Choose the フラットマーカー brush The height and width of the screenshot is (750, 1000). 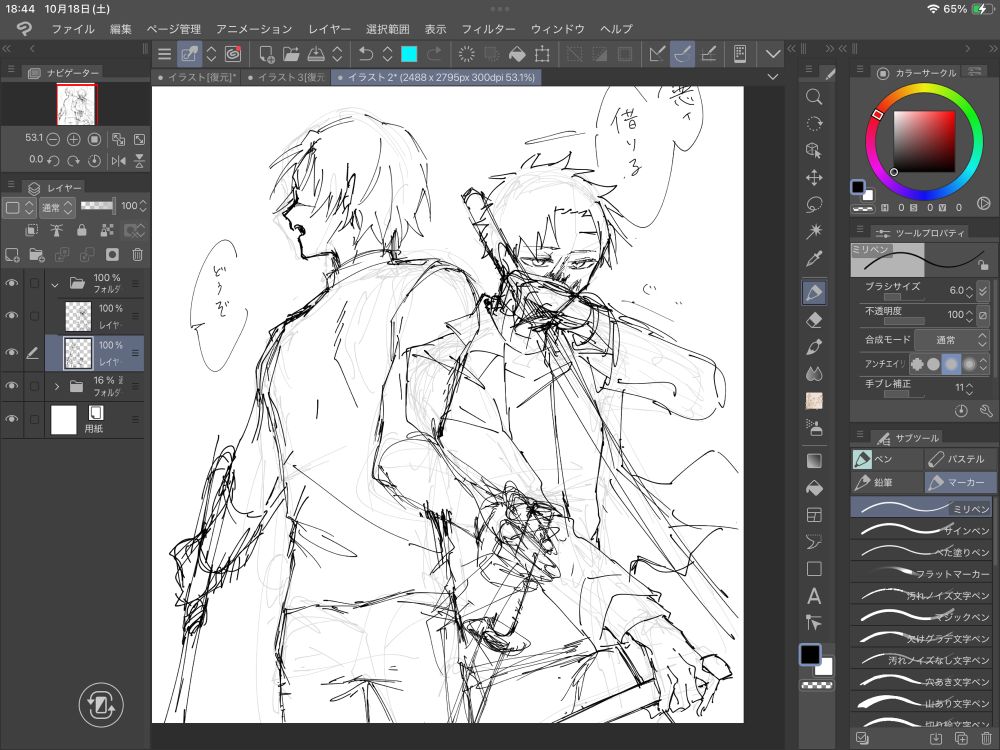(x=921, y=573)
